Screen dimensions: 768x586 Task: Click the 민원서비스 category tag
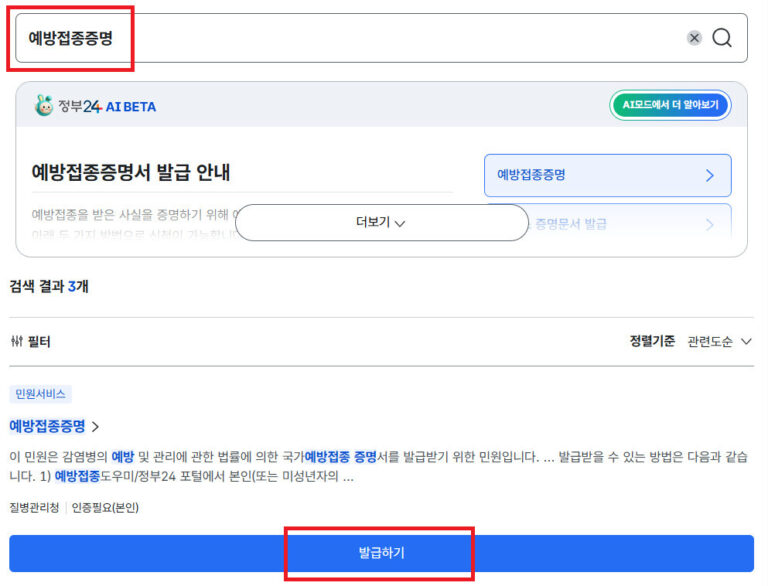tap(40, 394)
